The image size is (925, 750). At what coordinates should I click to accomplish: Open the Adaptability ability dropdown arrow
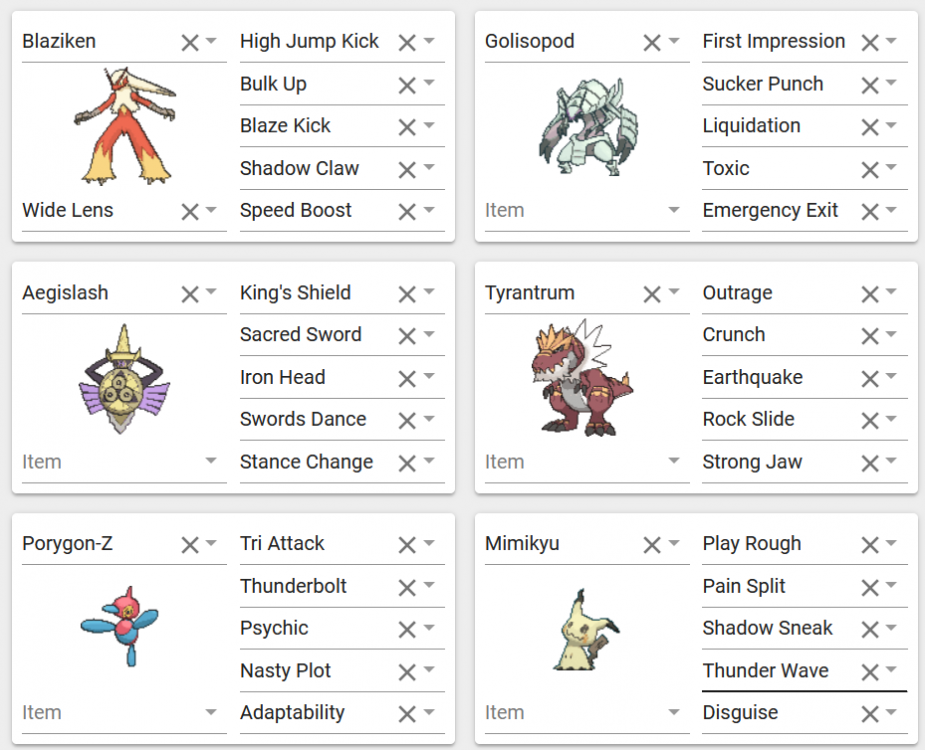429,712
